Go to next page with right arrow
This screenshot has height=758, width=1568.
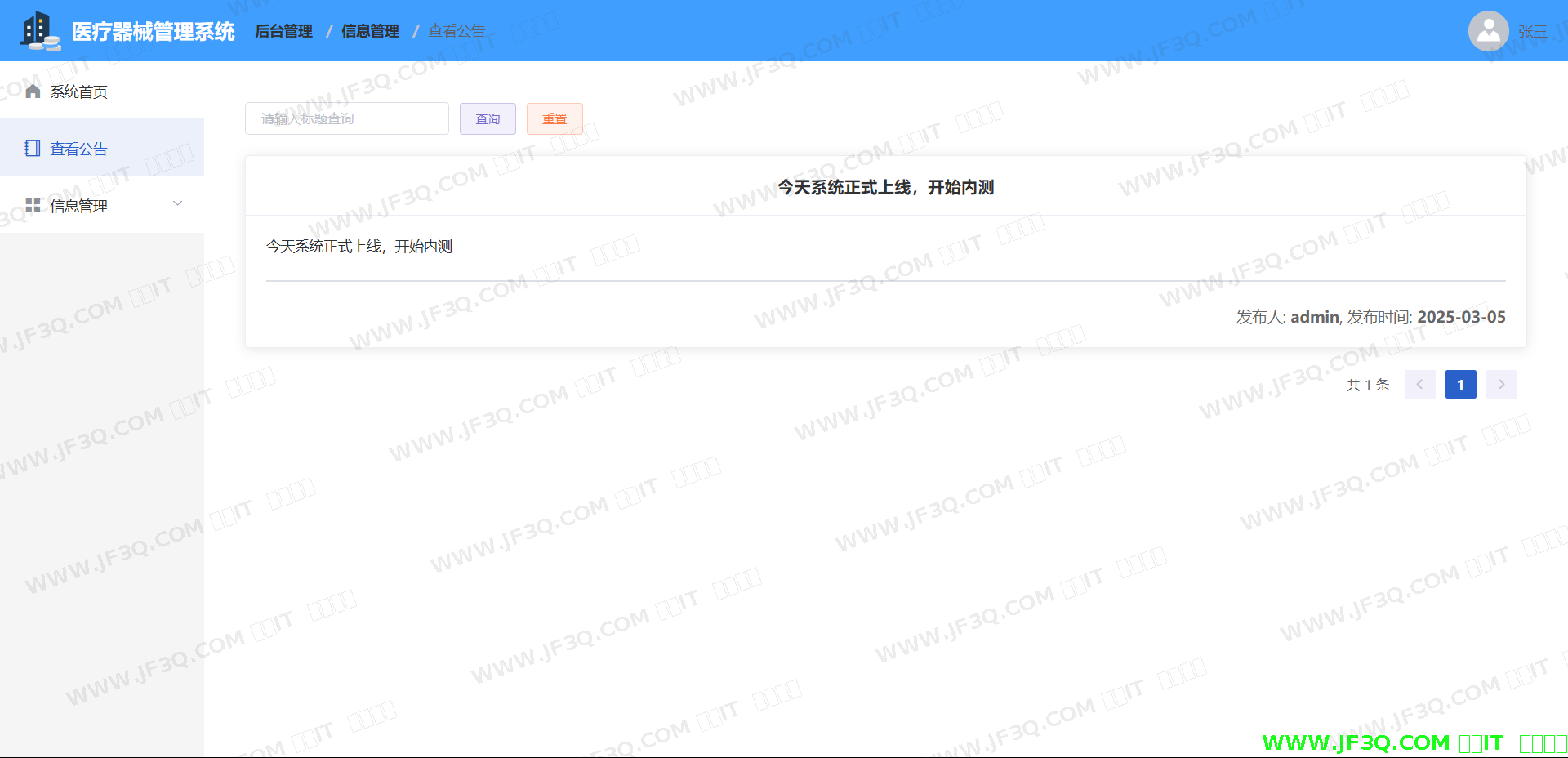1501,384
